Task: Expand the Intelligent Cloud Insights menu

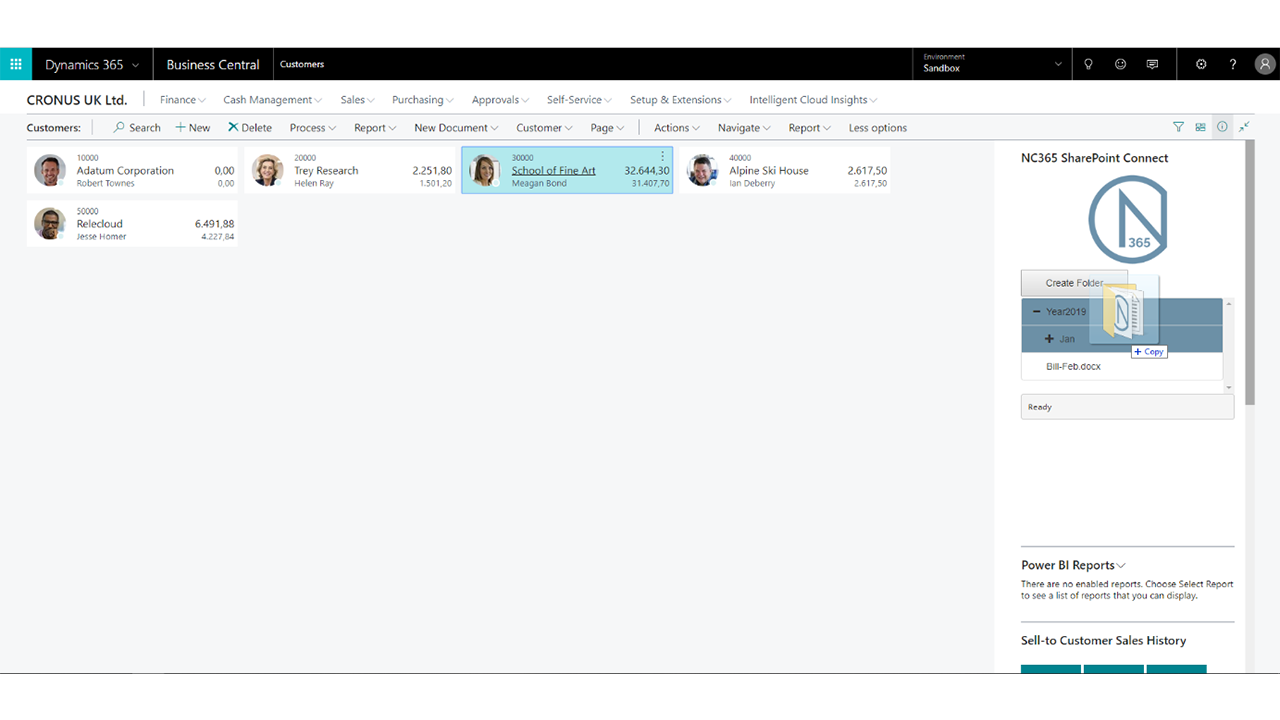Action: coord(814,100)
